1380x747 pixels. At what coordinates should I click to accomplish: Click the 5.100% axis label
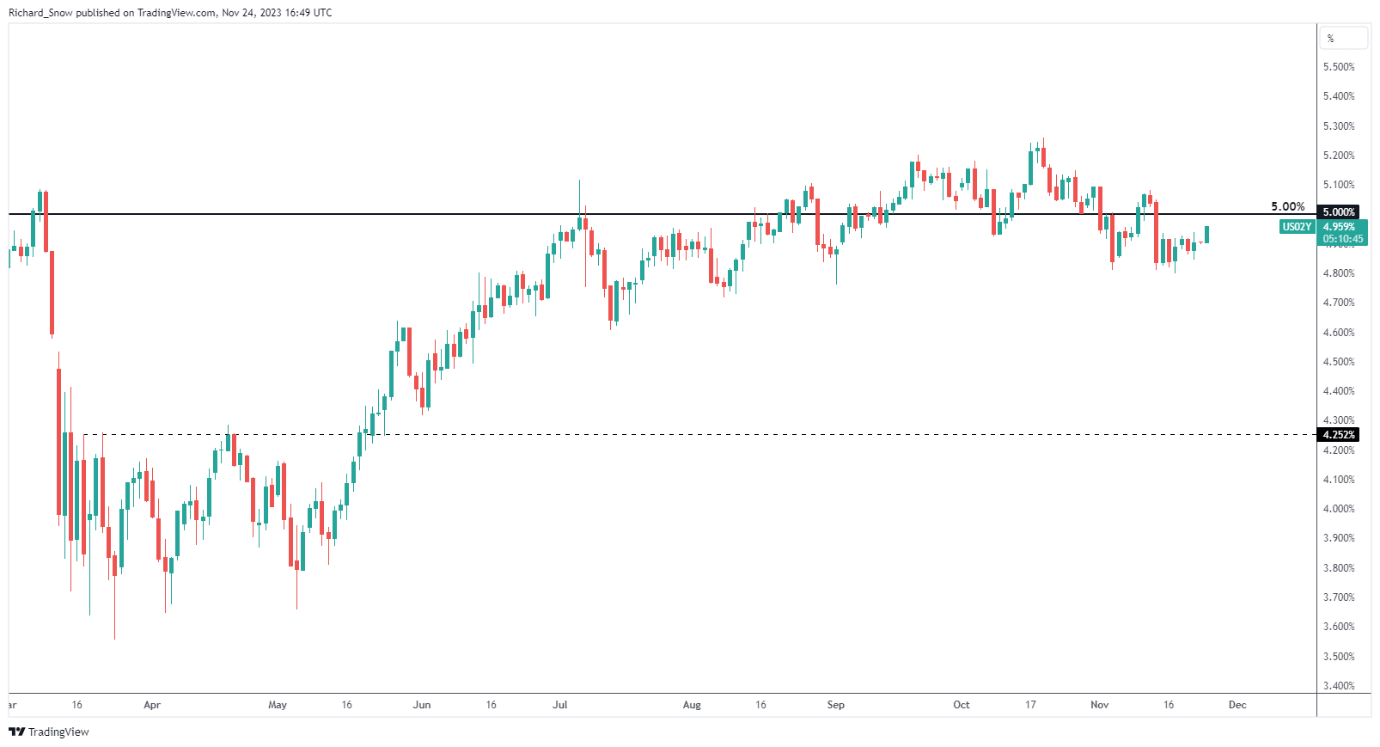1339,185
